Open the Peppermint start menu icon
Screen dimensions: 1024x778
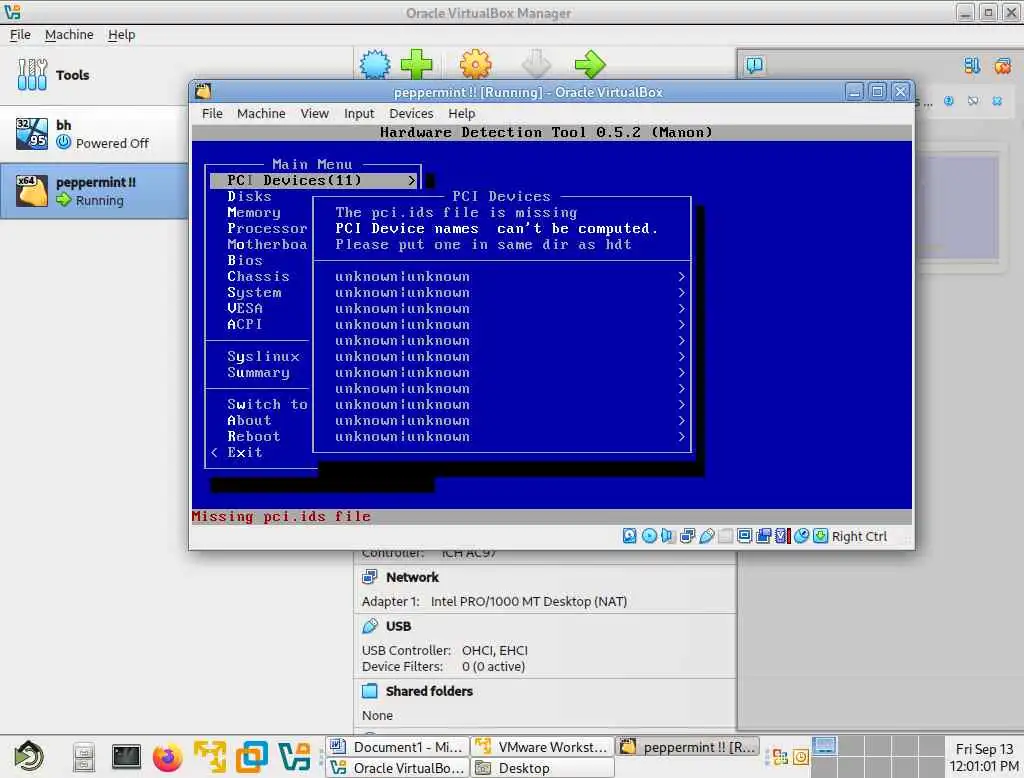(x=29, y=756)
